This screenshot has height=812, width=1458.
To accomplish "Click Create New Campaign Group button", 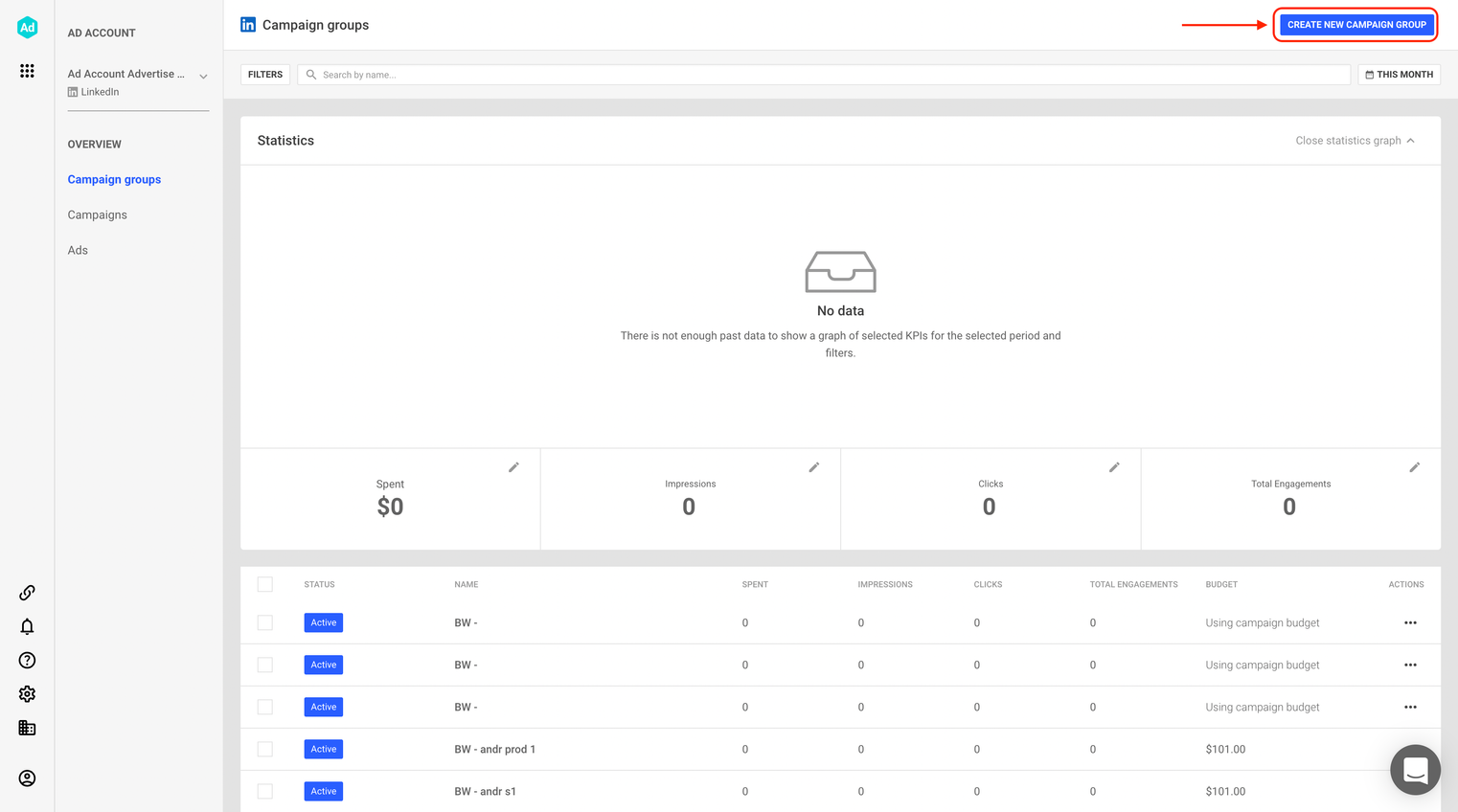I will pos(1356,25).
